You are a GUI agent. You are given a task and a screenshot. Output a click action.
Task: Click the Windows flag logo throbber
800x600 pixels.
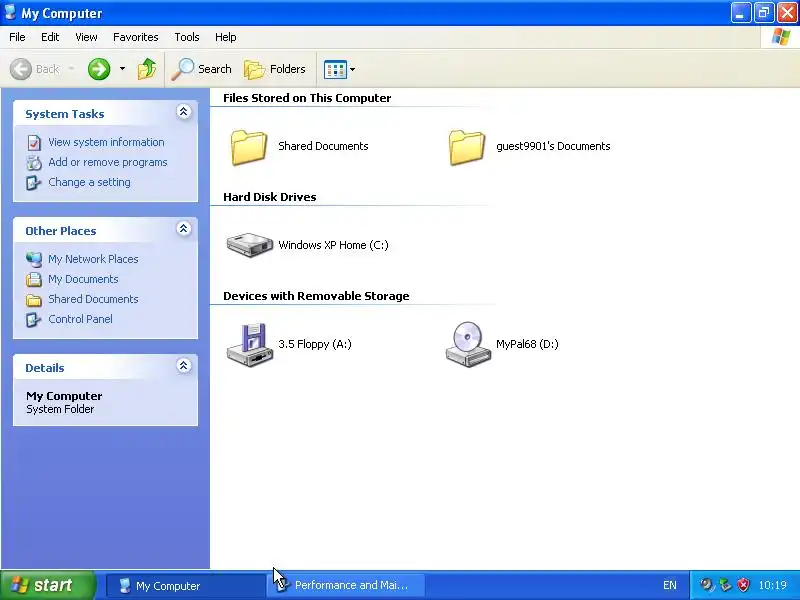click(x=781, y=37)
